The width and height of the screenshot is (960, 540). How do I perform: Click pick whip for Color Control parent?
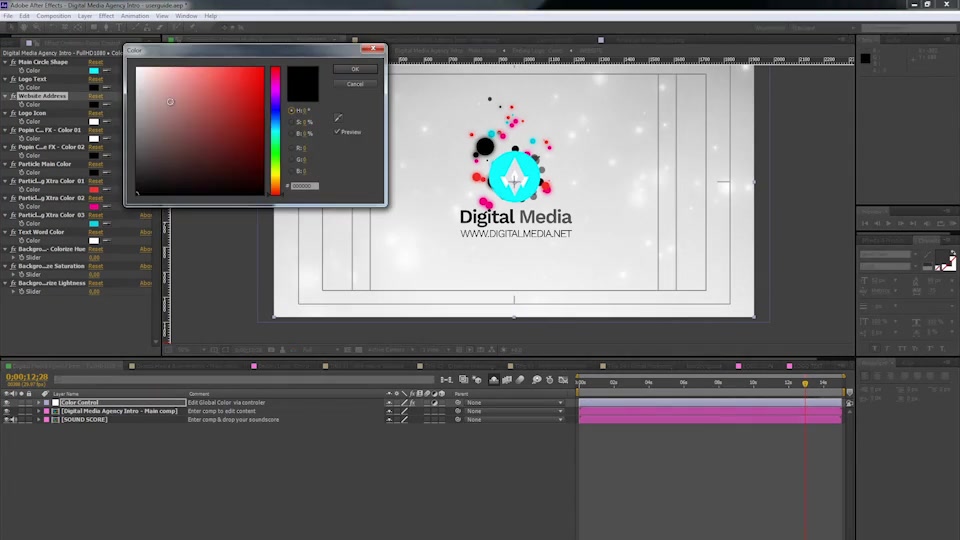coord(458,403)
